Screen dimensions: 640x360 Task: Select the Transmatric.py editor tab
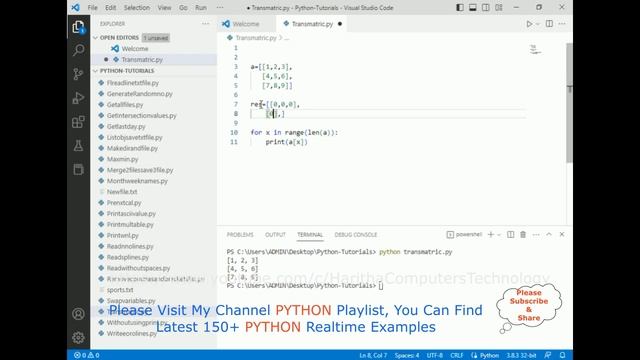click(313, 24)
